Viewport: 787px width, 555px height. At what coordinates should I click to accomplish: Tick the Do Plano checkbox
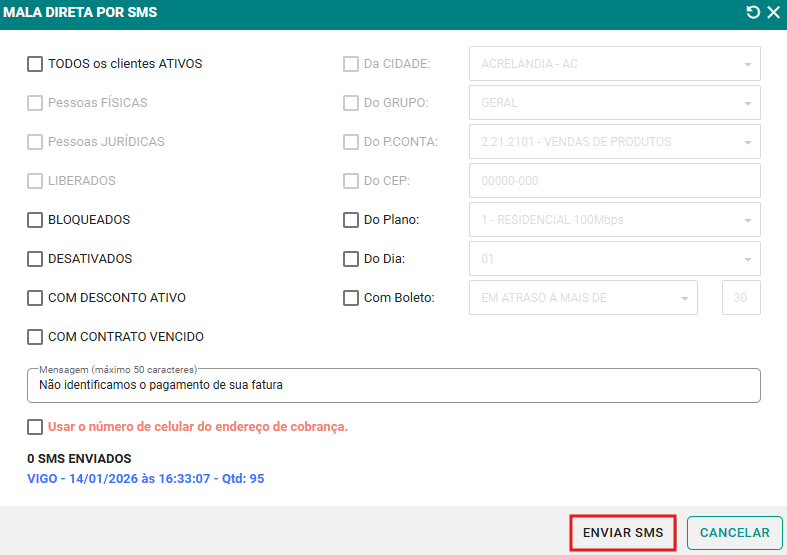coord(351,220)
